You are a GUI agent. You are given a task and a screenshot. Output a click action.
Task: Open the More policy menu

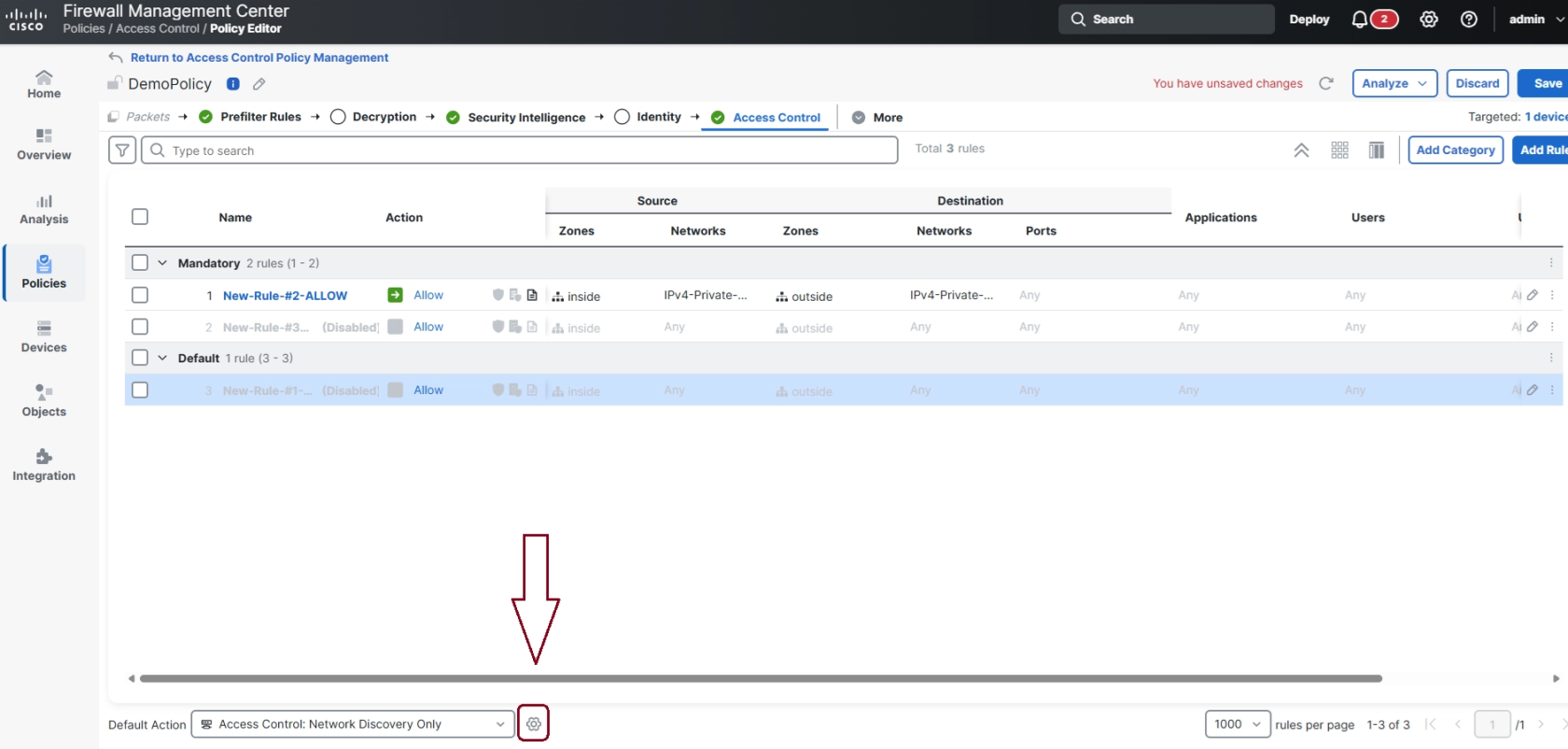point(877,118)
